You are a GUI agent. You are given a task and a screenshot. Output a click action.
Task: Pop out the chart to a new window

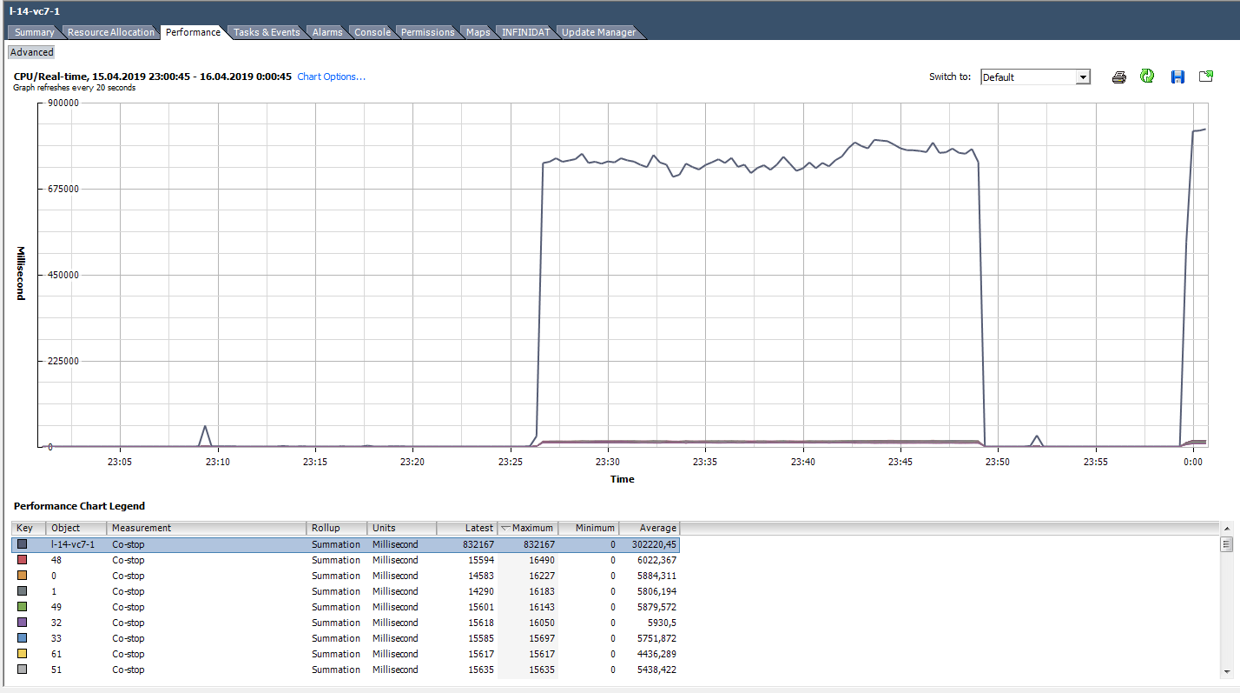[1205, 76]
